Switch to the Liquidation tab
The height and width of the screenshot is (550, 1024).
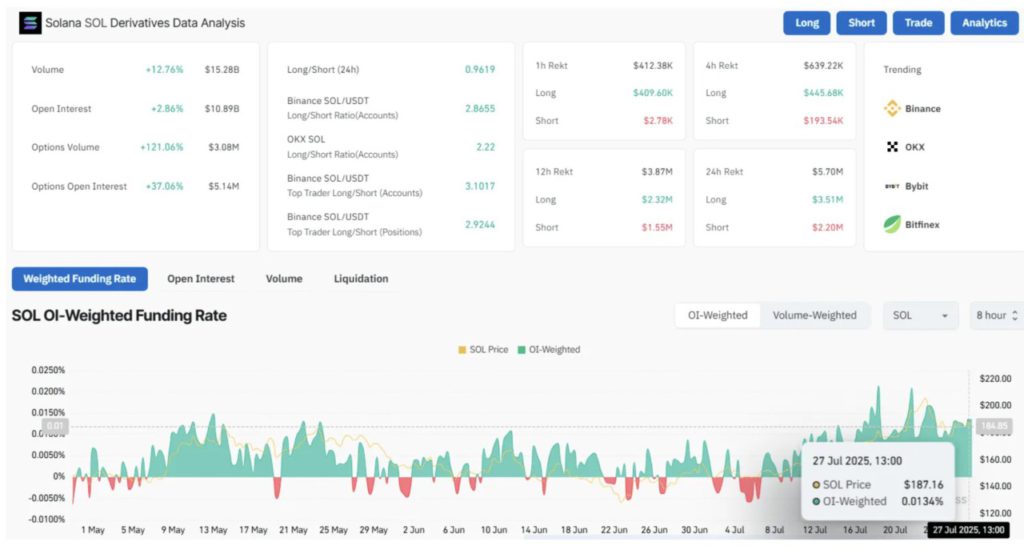coord(360,278)
